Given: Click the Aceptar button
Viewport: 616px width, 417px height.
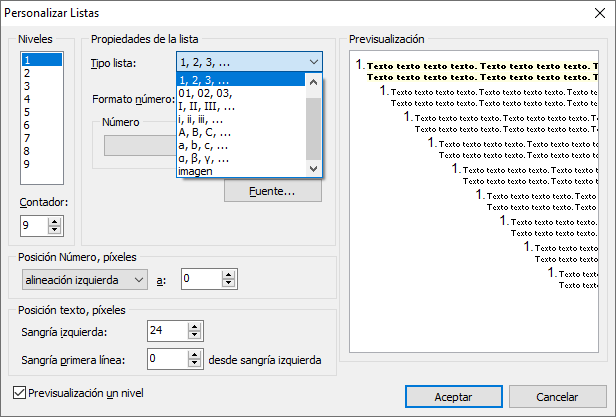Looking at the screenshot, I should pos(452,397).
